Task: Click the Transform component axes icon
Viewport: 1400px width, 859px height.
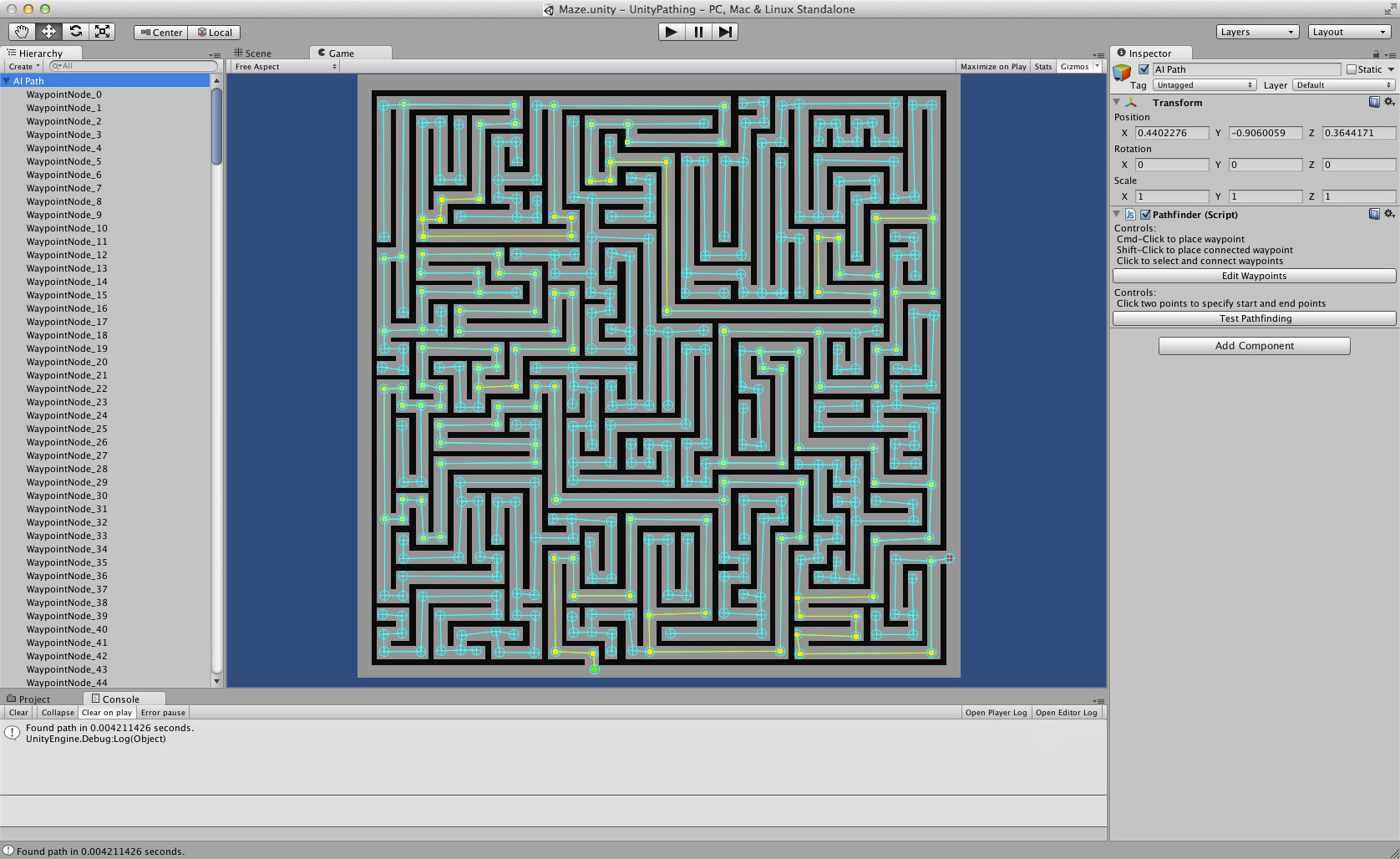Action: pos(1132,102)
